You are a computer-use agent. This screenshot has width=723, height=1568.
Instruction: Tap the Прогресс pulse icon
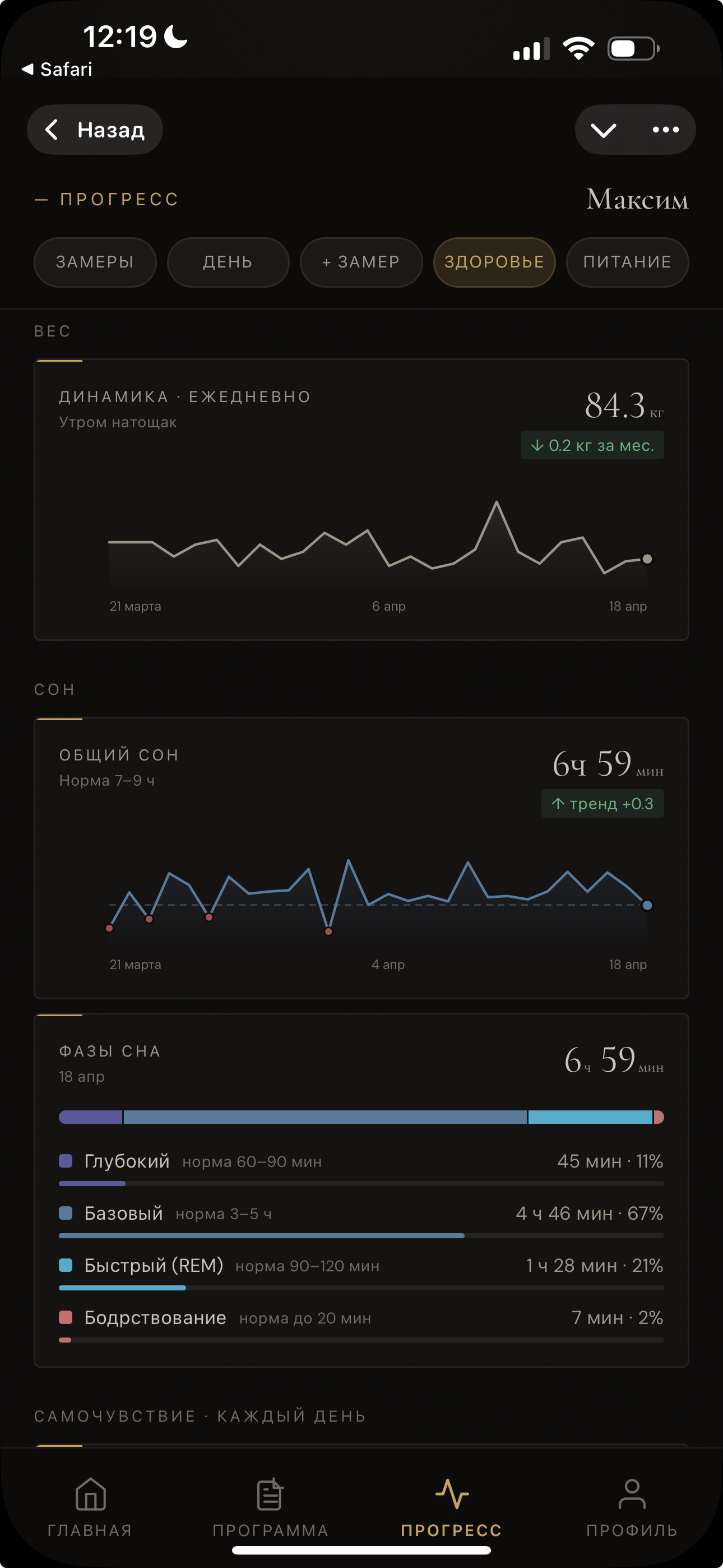coord(451,1495)
